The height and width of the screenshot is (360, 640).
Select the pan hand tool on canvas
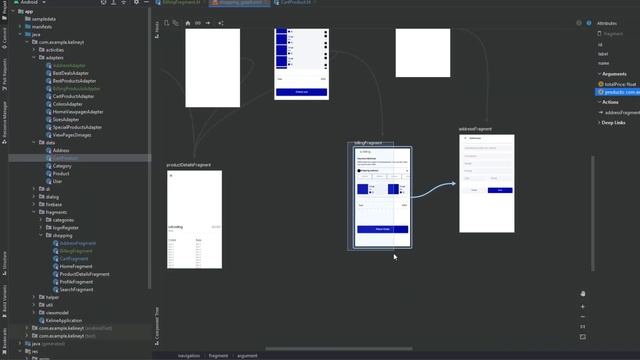(583, 294)
